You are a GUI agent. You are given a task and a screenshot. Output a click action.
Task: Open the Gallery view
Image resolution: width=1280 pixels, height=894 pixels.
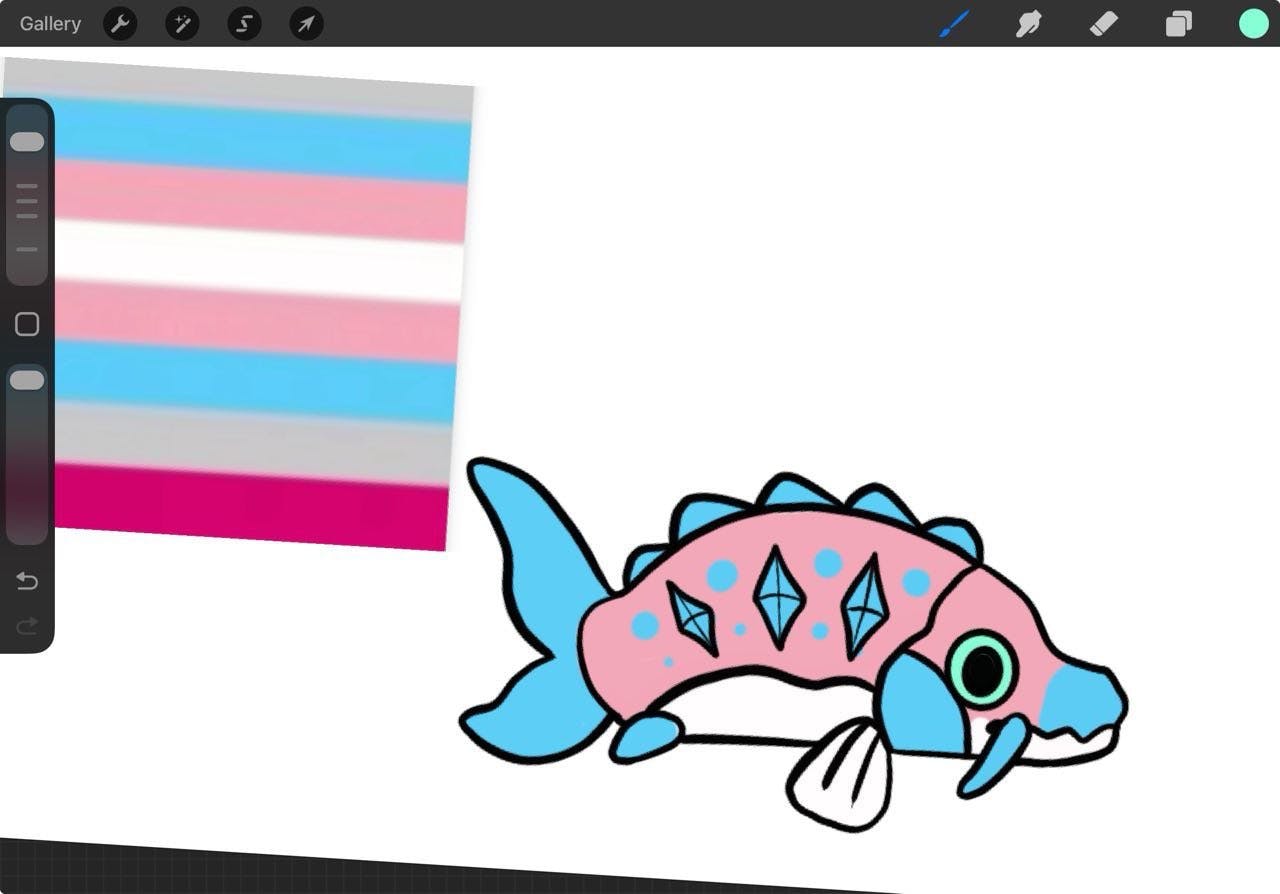tap(50, 24)
